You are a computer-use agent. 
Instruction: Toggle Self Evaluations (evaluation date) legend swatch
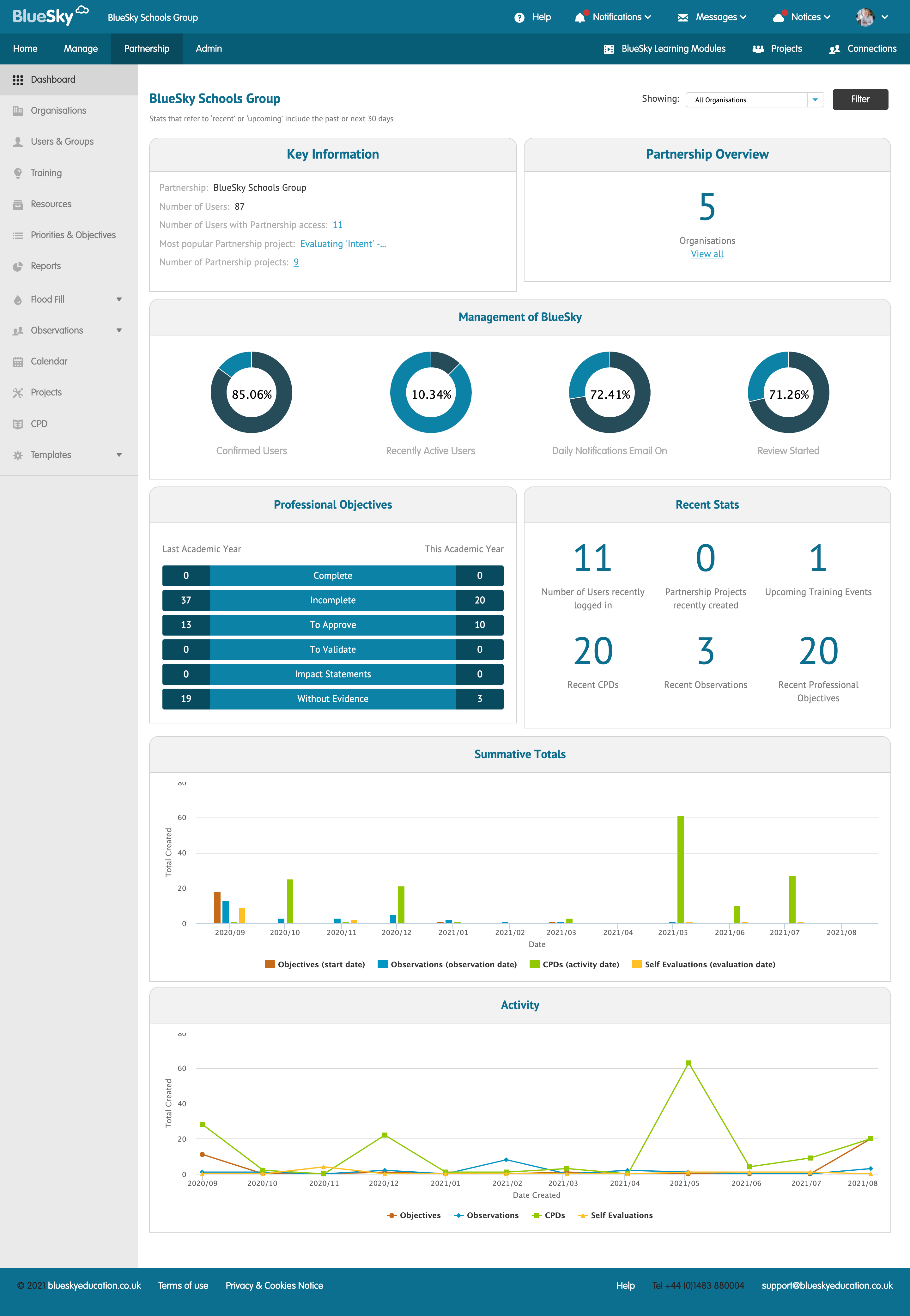pyautogui.click(x=637, y=964)
